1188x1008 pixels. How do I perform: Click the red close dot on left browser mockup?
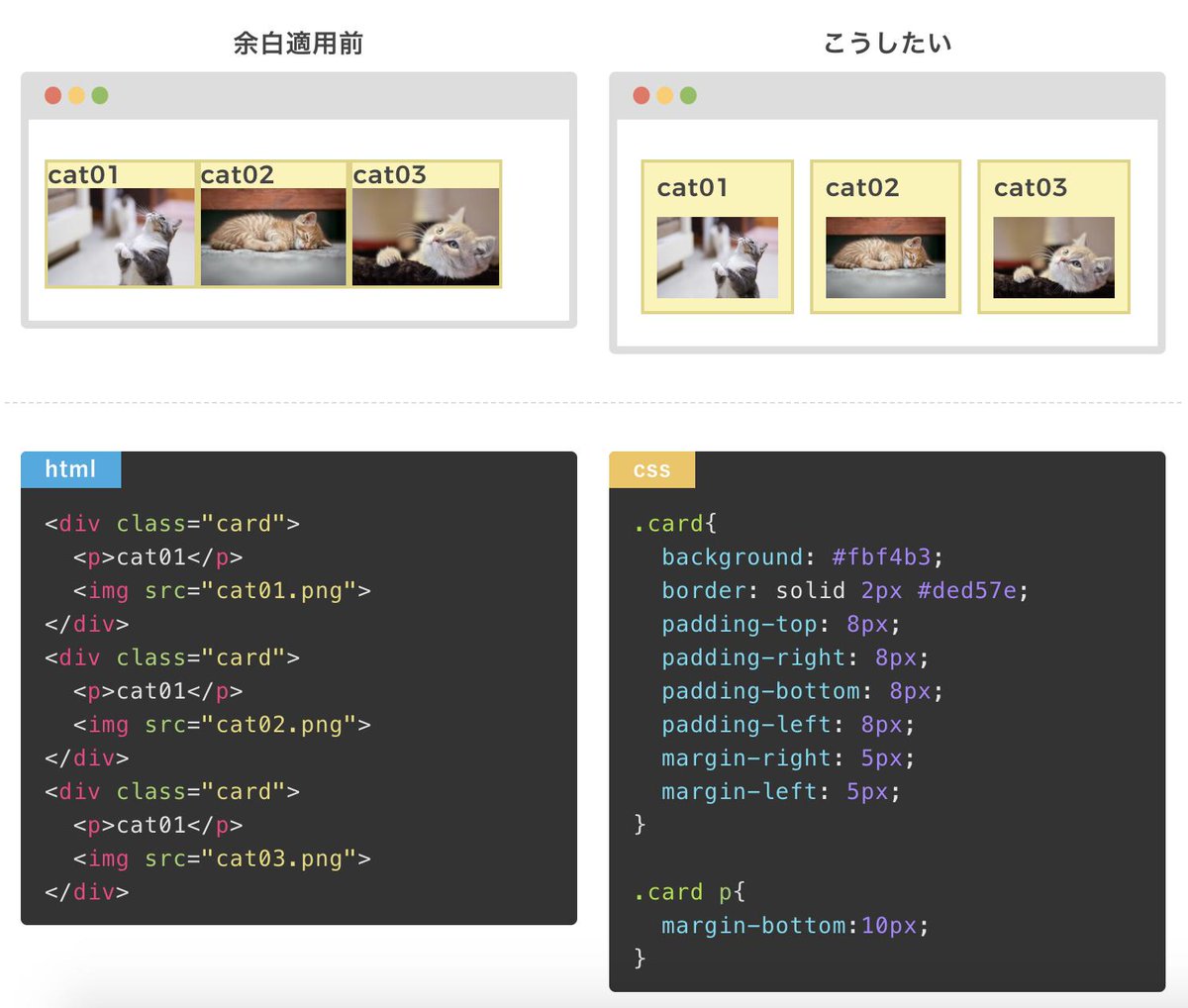coord(52,95)
